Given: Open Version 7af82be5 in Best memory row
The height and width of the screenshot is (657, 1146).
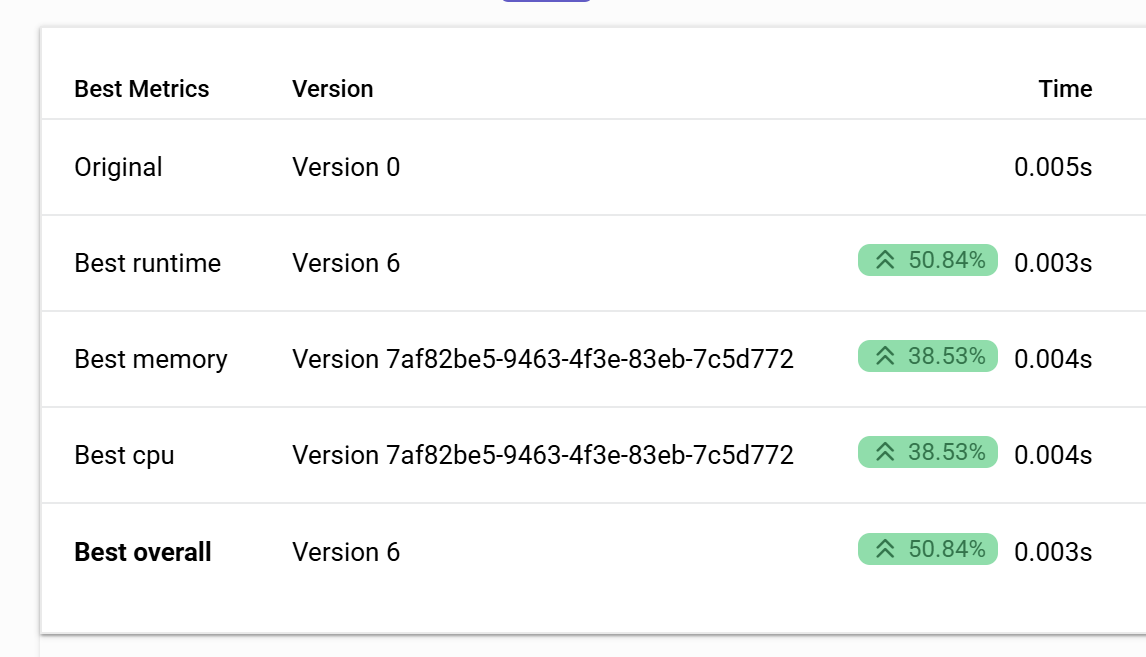Looking at the screenshot, I should (x=543, y=359).
